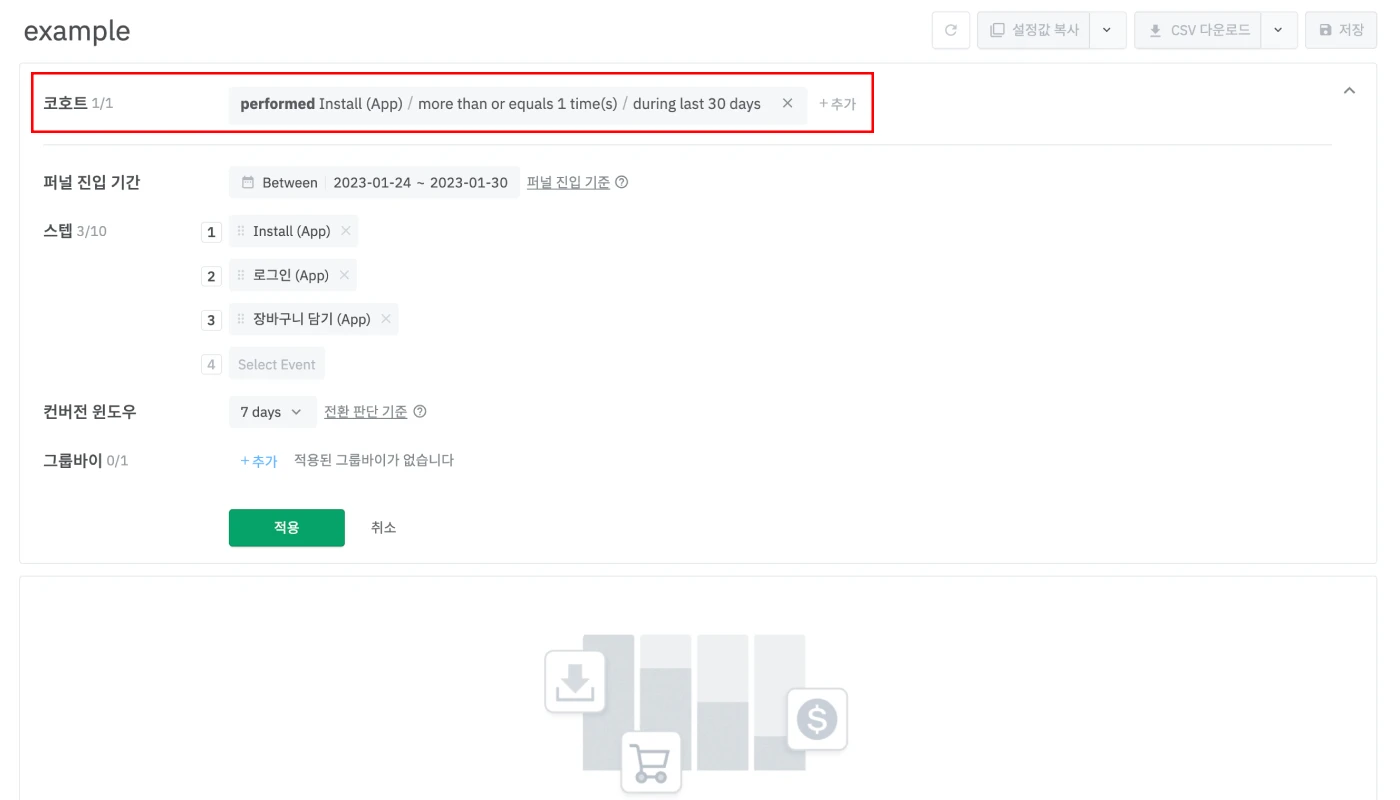Viewport: 1400px width, 800px height.
Task: Remove the performed Install cohort condition
Action: click(x=787, y=103)
